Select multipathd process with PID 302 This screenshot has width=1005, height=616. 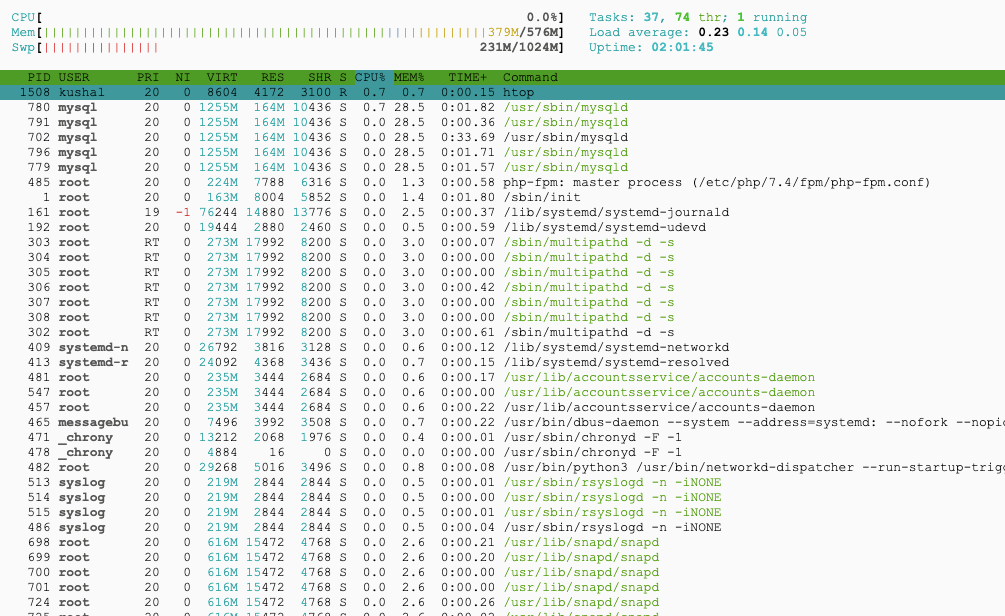click(x=502, y=332)
